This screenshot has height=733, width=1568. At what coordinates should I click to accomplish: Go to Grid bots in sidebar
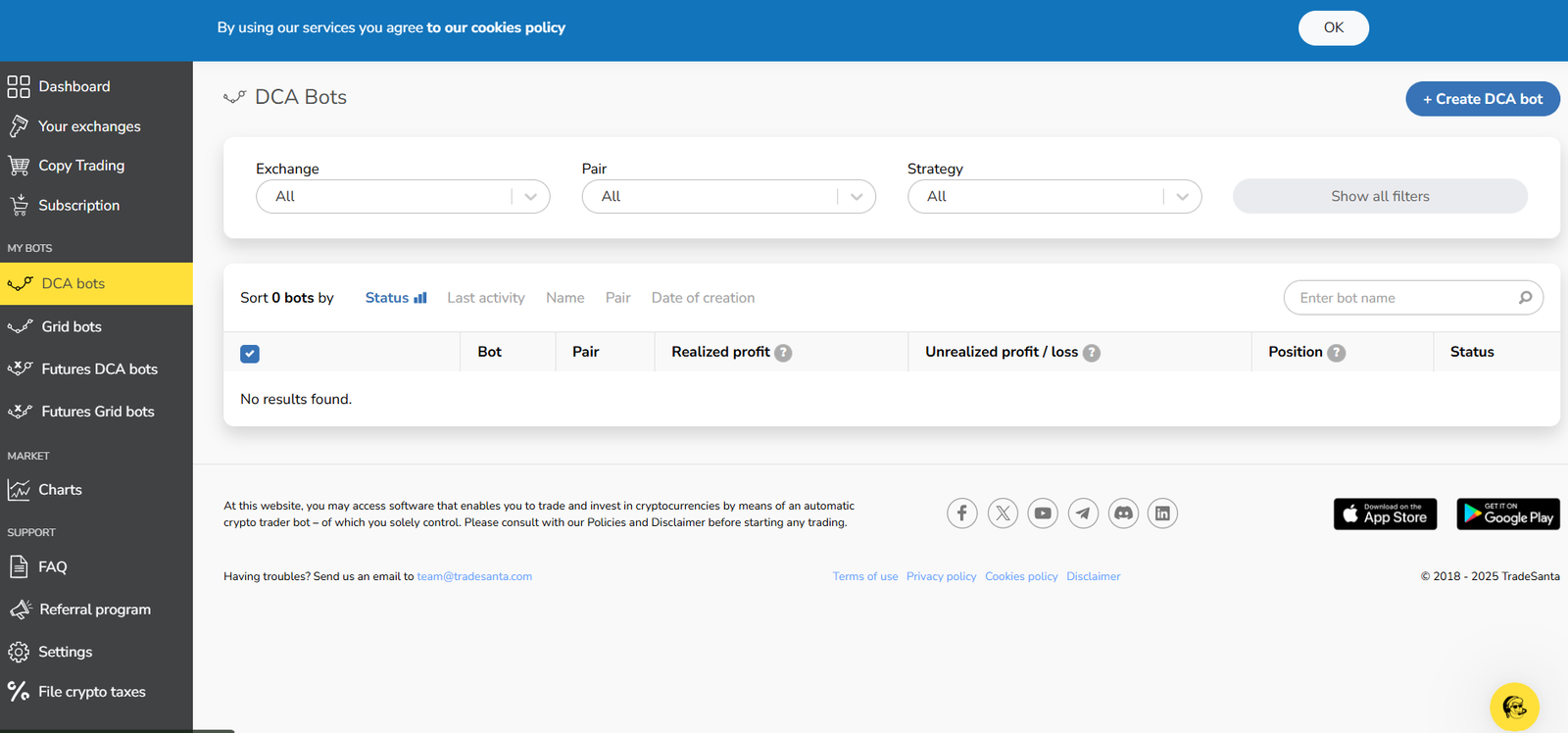click(72, 326)
